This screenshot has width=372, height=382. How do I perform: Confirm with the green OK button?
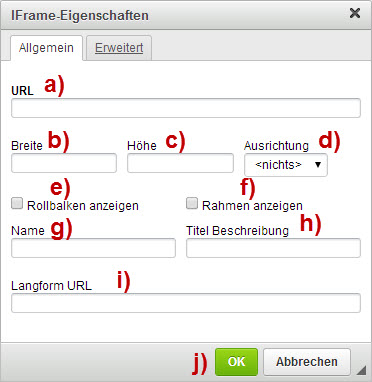click(x=236, y=362)
